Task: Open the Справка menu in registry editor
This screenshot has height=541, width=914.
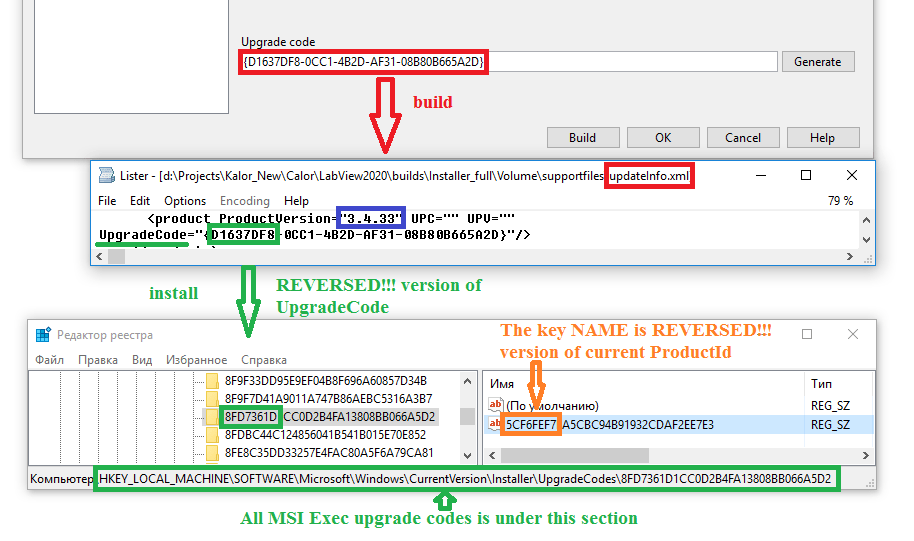Action: coord(264,360)
